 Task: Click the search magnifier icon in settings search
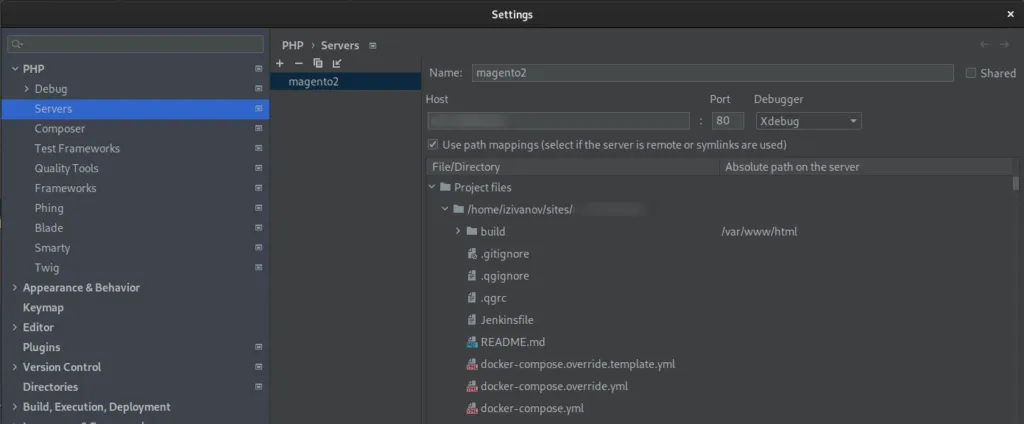[17, 44]
